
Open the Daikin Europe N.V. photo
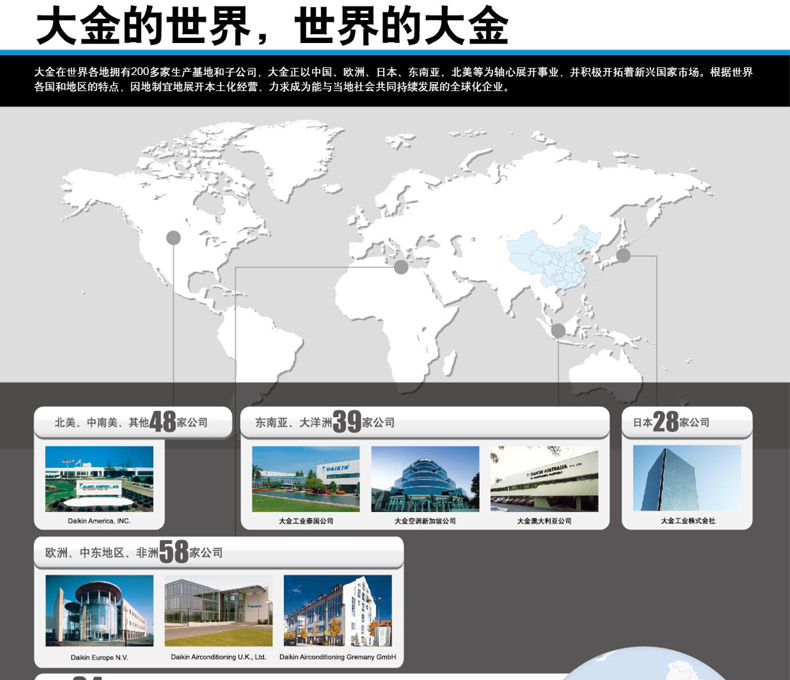(x=99, y=610)
